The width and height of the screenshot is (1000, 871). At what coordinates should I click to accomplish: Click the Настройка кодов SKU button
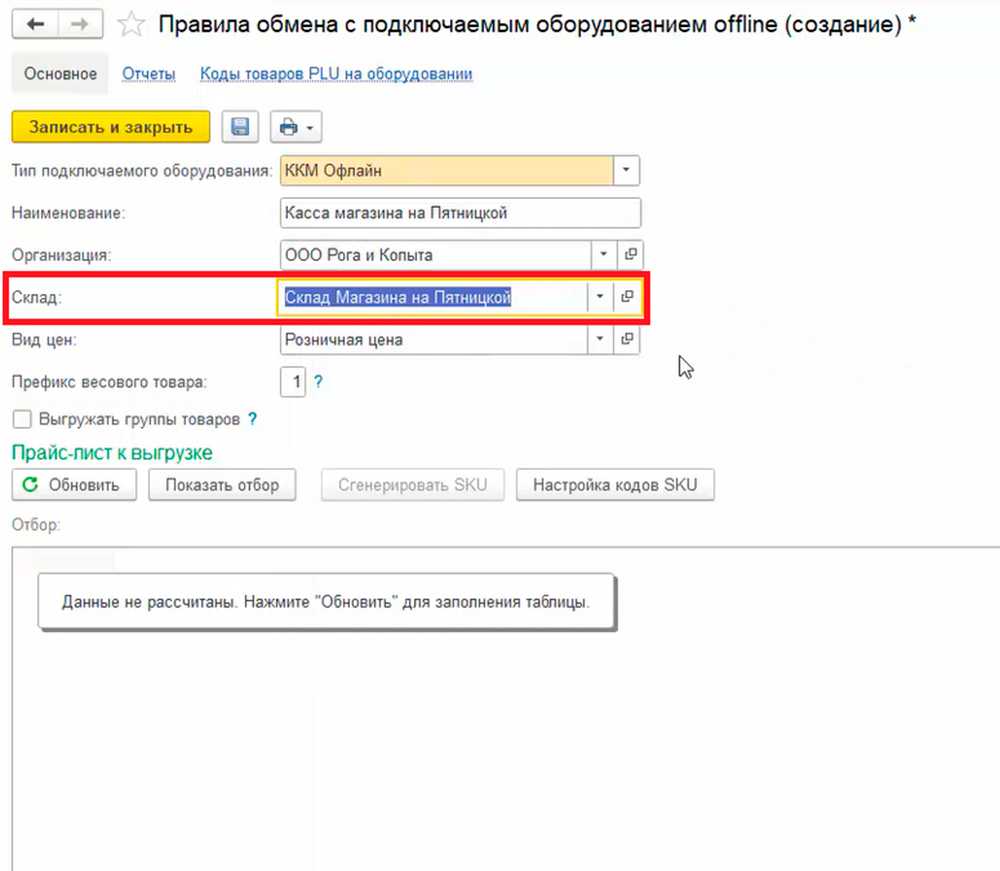pos(615,485)
